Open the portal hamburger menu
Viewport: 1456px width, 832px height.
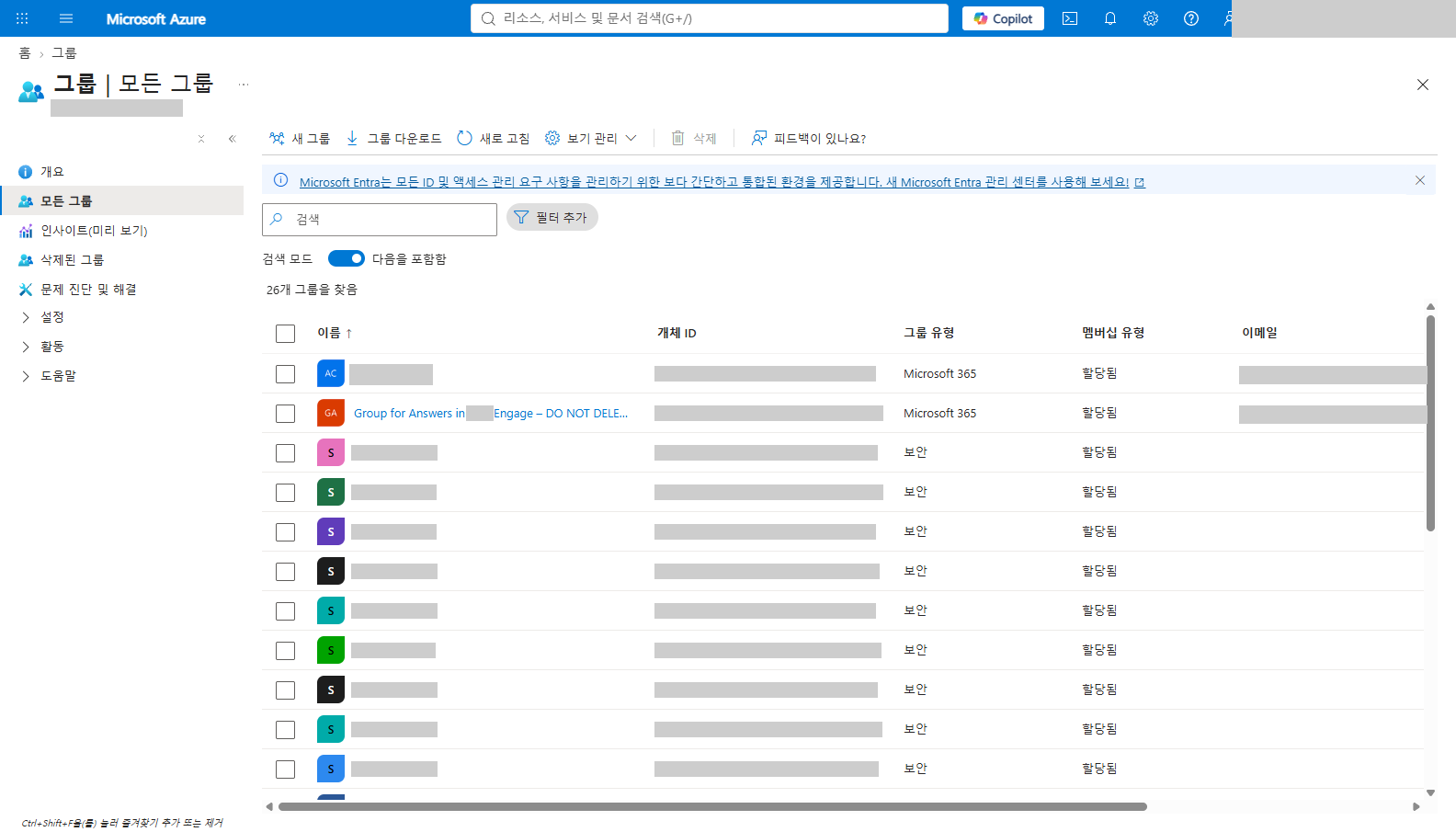click(x=66, y=18)
